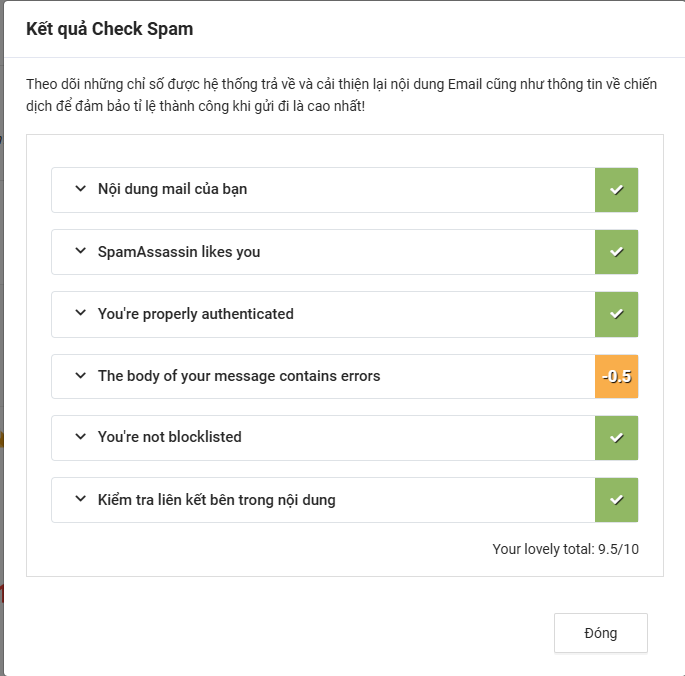
Task: Click green checkmark for Nội dung mail của bạn
Action: pos(616,189)
